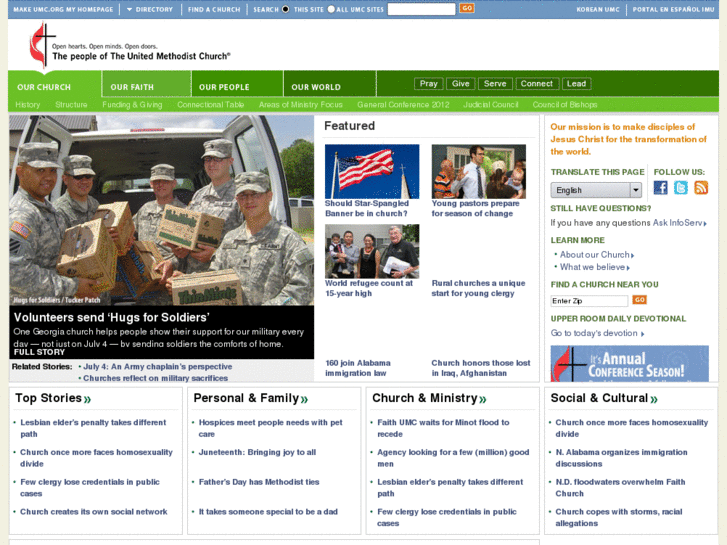Open the Personal & Family double-arrow icon
This screenshot has width=727, height=545.
pyautogui.click(x=304, y=399)
